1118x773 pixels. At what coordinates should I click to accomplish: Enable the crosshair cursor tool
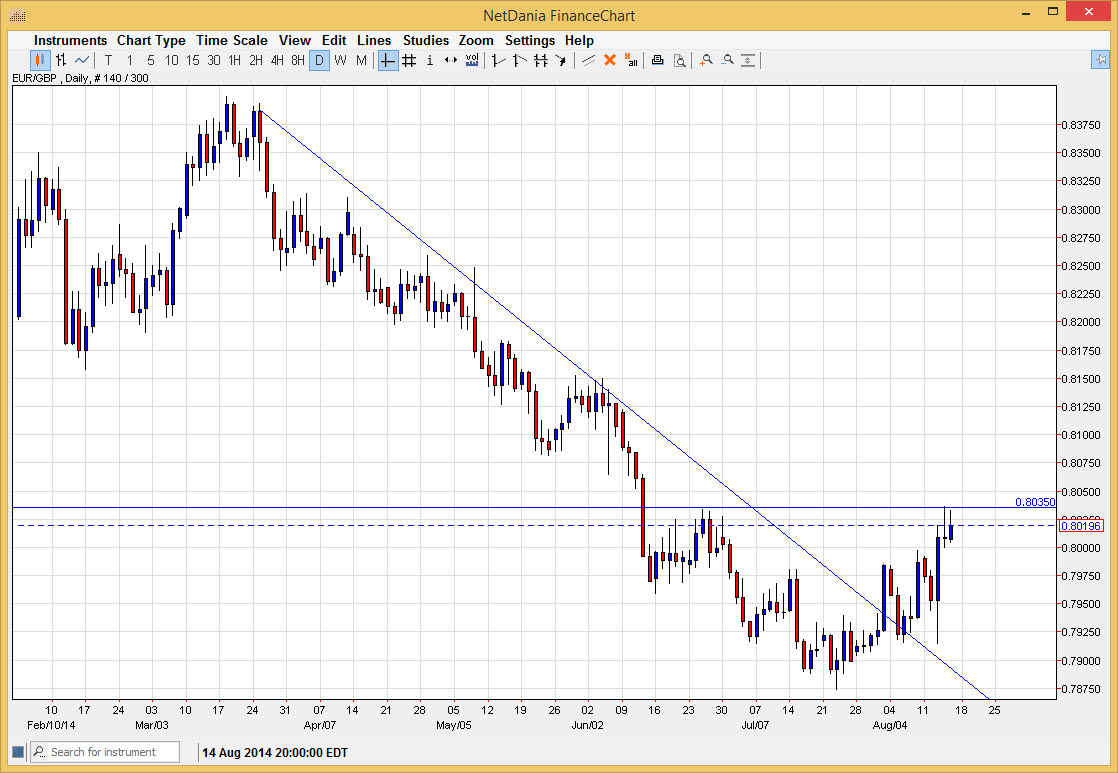(x=387, y=60)
